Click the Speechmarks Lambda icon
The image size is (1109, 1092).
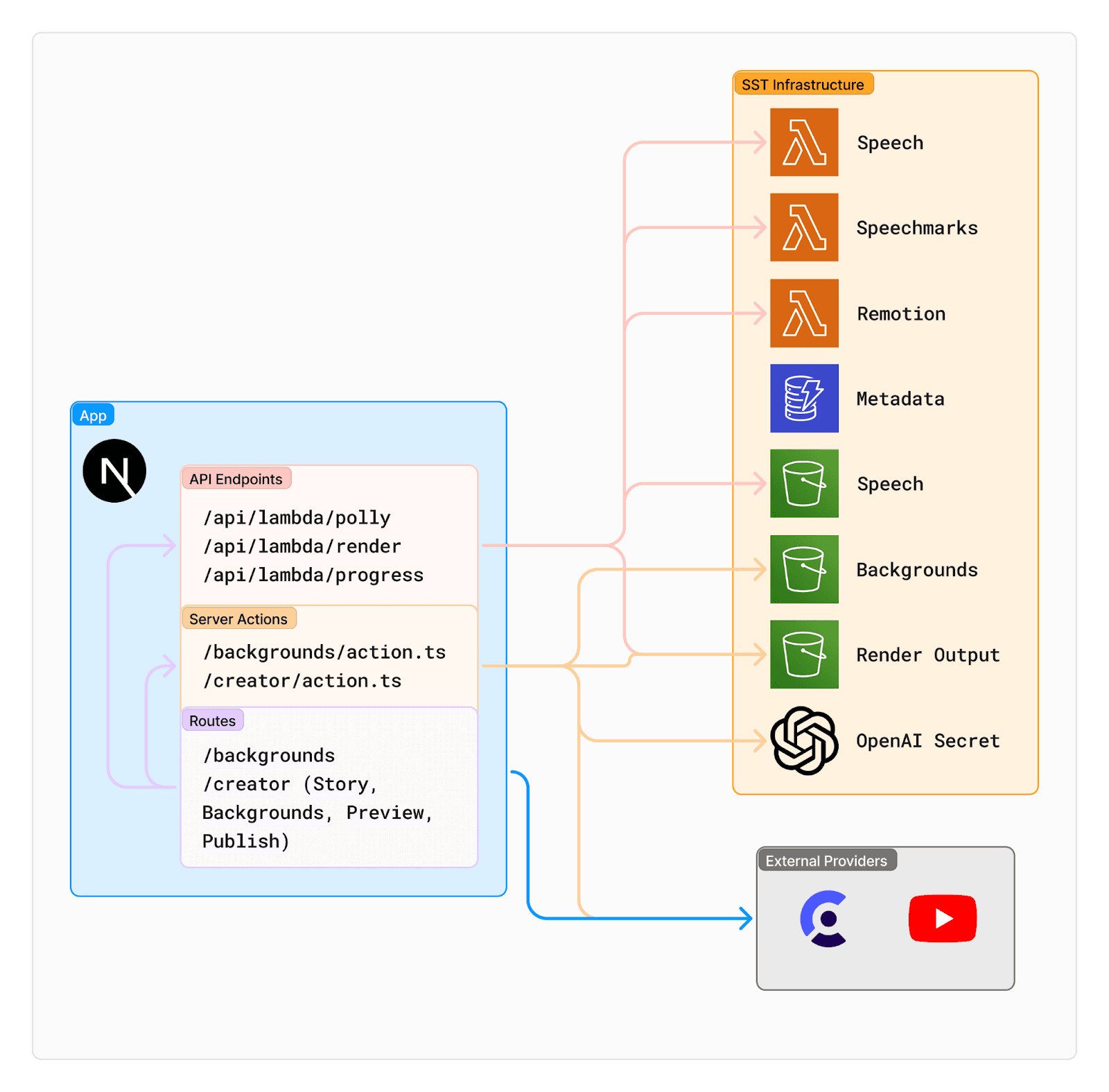(x=803, y=229)
